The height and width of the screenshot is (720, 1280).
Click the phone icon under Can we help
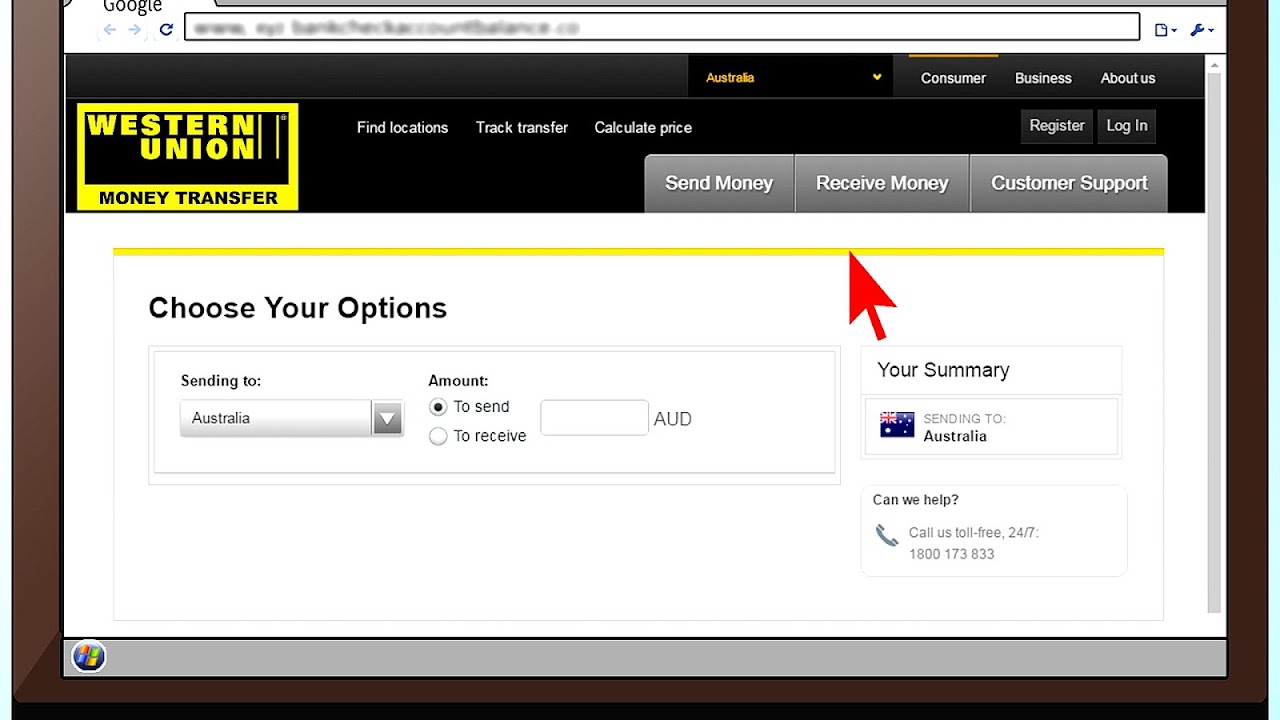887,535
